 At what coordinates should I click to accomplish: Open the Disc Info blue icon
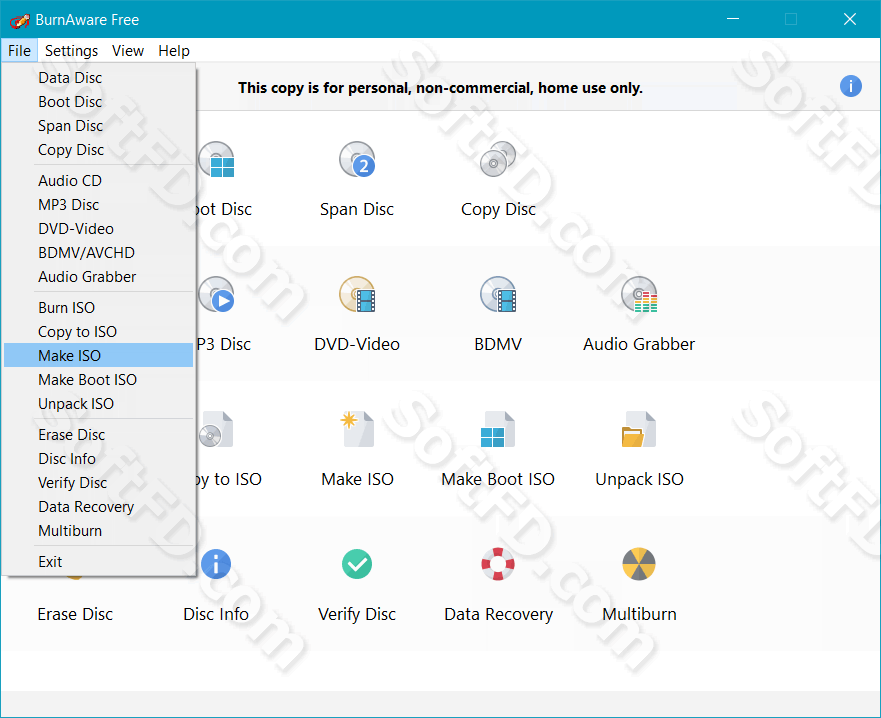coord(216,564)
